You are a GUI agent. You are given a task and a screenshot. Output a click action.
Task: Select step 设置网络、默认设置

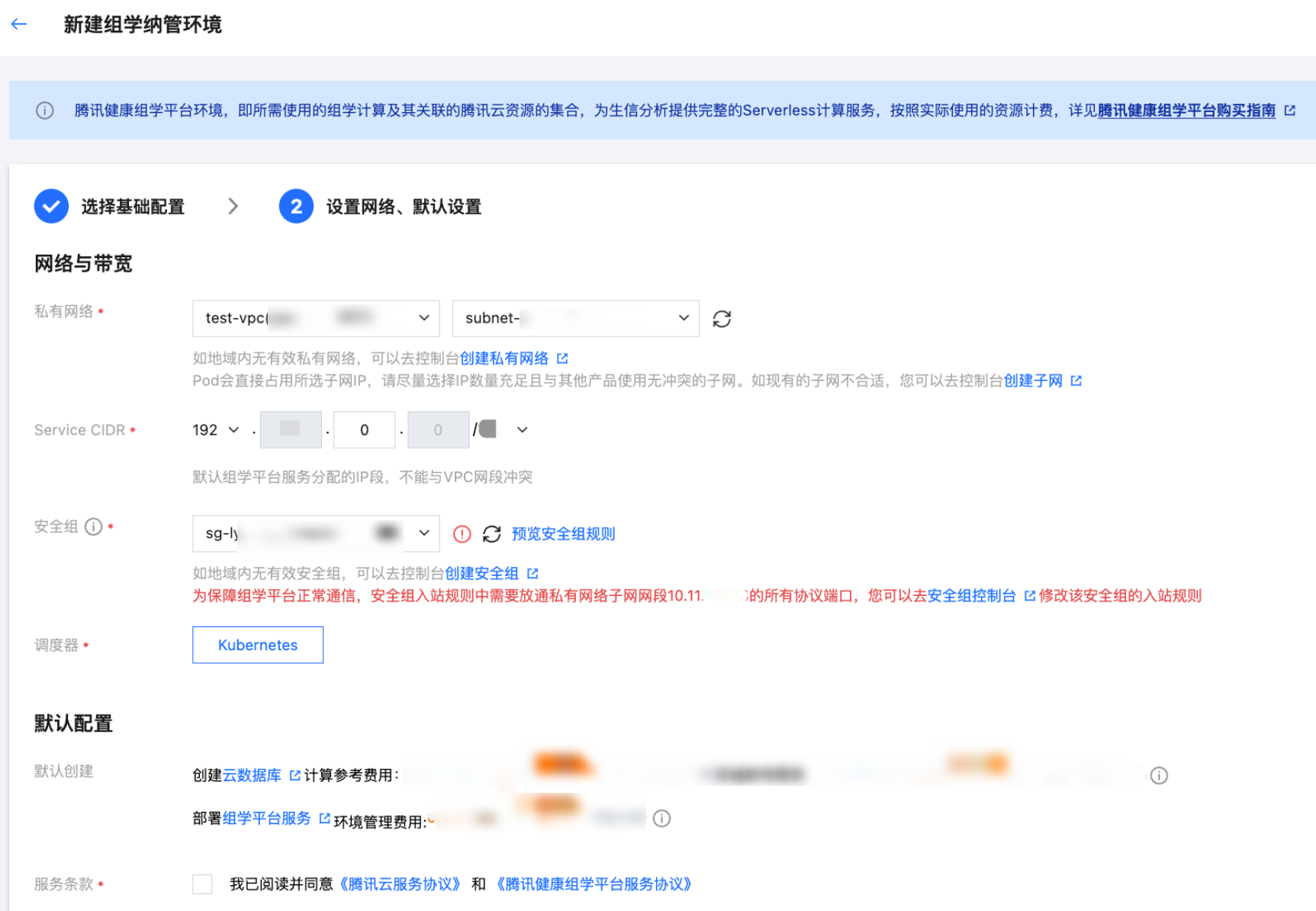404,207
